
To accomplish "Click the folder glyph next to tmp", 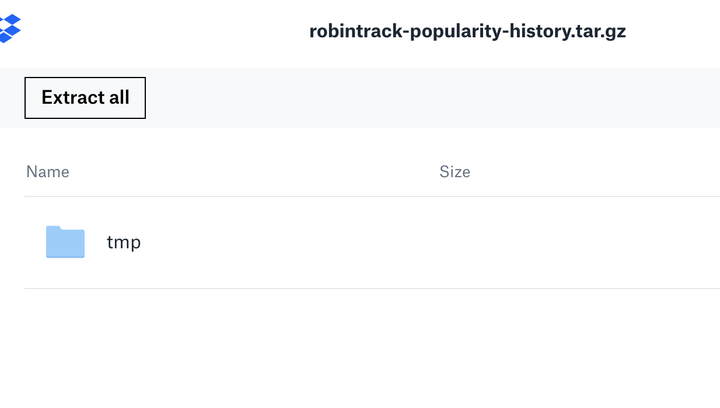I will 65,242.
